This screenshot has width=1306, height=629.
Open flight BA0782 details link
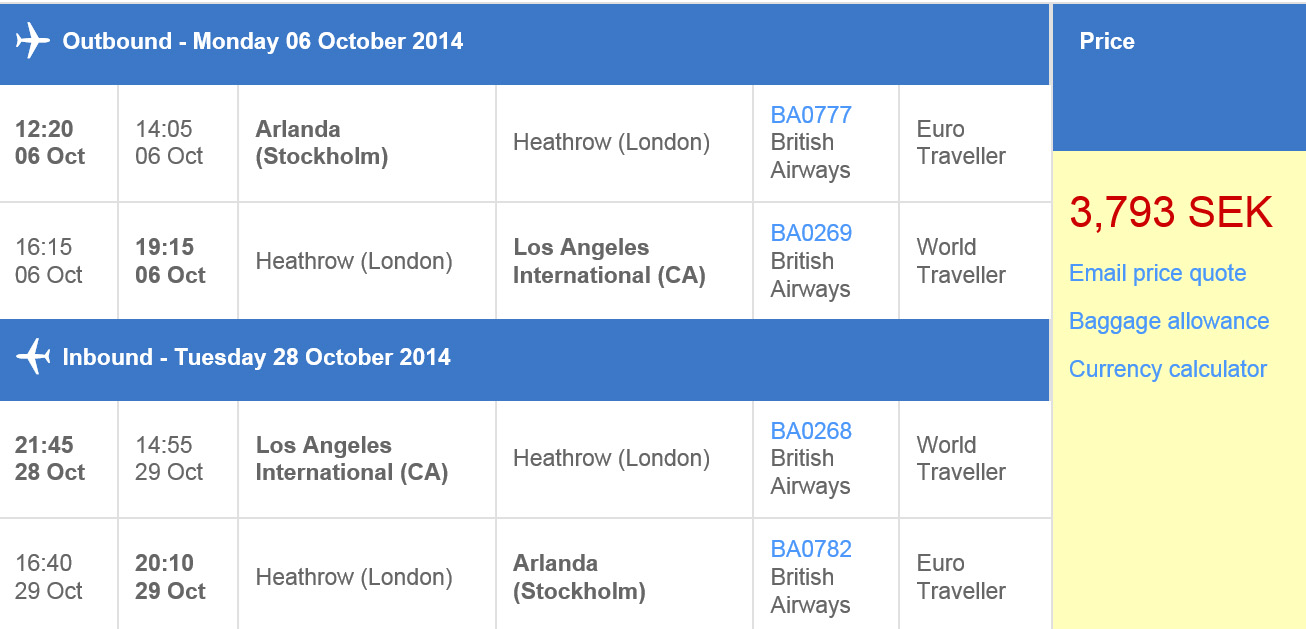(x=811, y=549)
